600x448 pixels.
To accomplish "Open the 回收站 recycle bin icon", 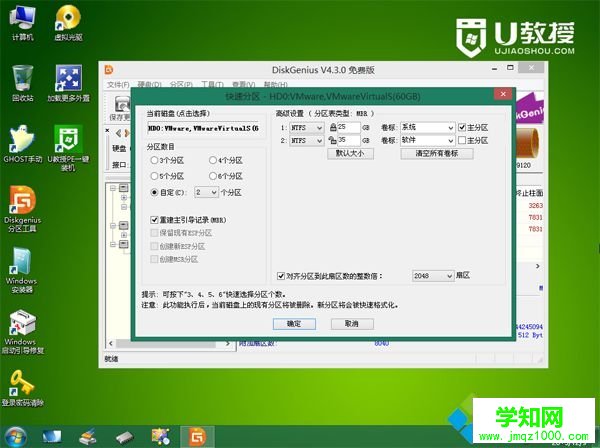I will tap(23, 83).
